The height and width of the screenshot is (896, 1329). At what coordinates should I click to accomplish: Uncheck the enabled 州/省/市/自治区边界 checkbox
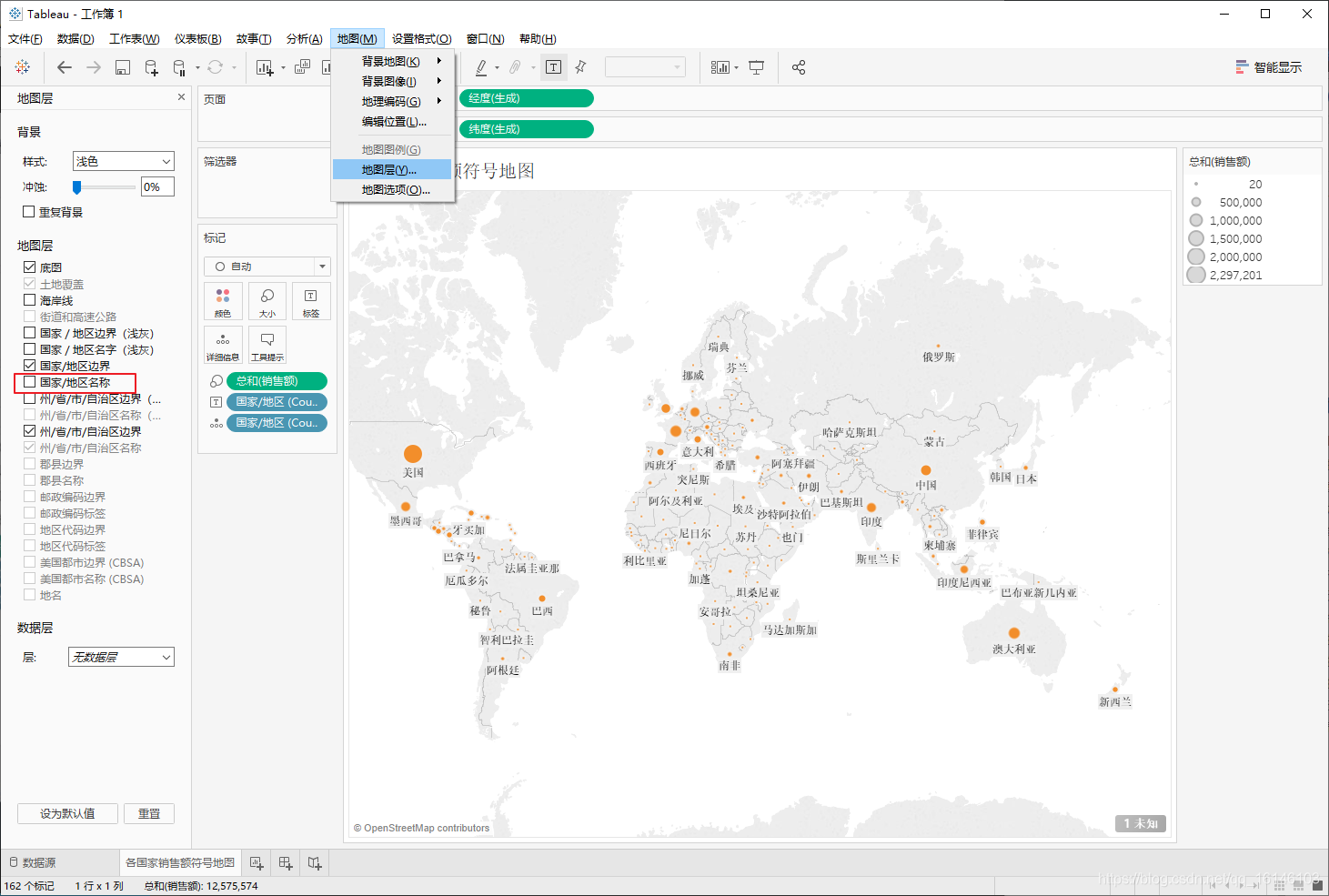29,431
